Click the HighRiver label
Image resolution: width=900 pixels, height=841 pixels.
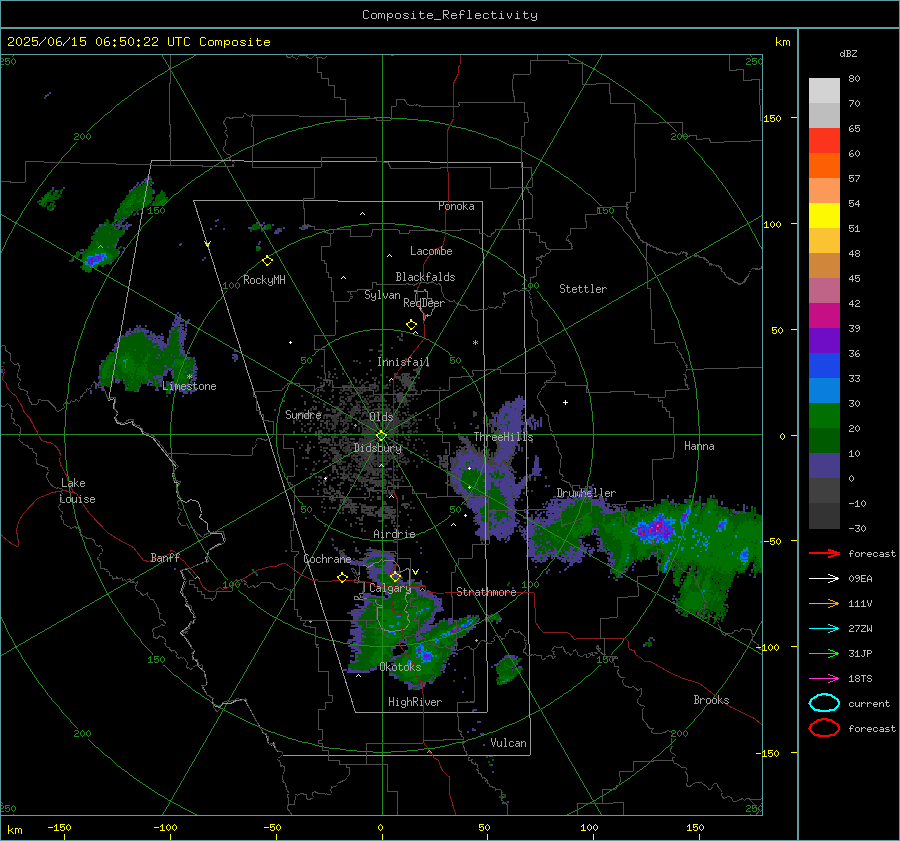(x=415, y=702)
